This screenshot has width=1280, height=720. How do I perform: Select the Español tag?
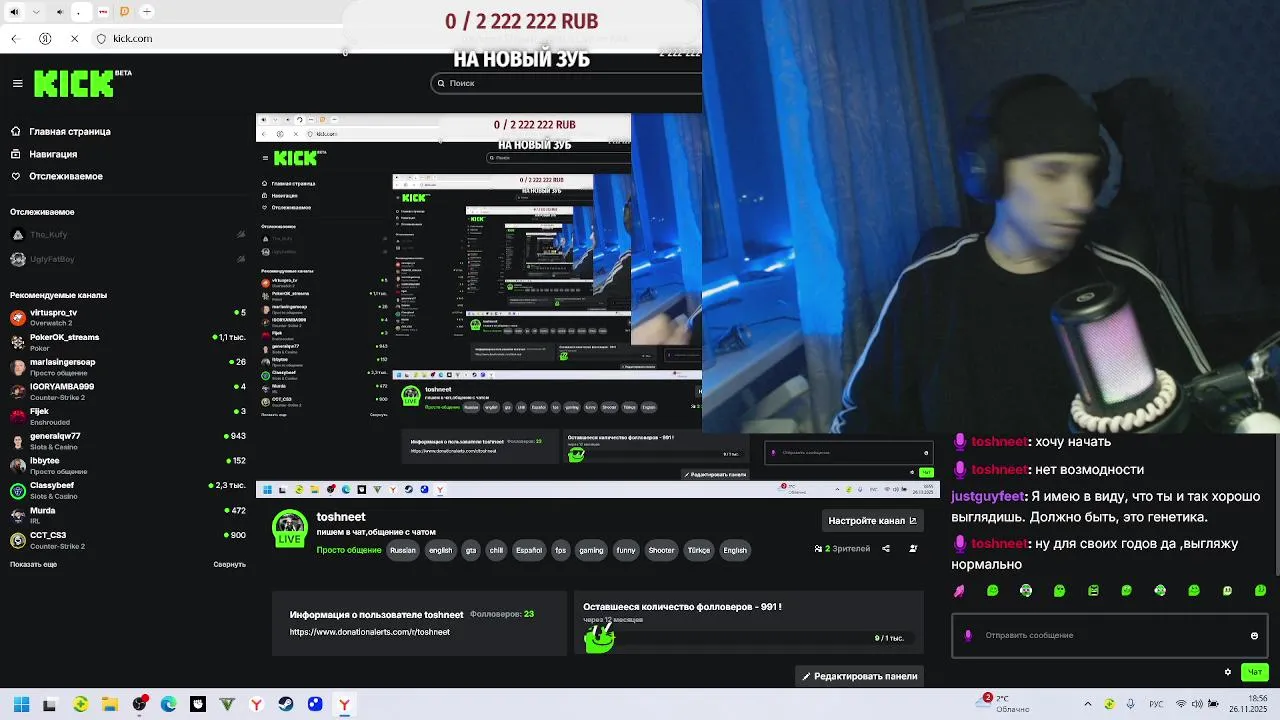tap(528, 550)
